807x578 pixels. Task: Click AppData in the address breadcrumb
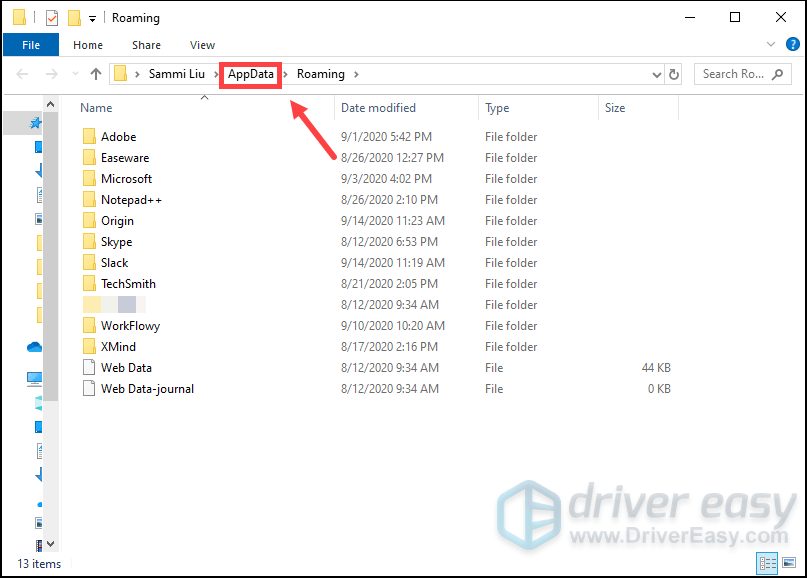point(251,74)
